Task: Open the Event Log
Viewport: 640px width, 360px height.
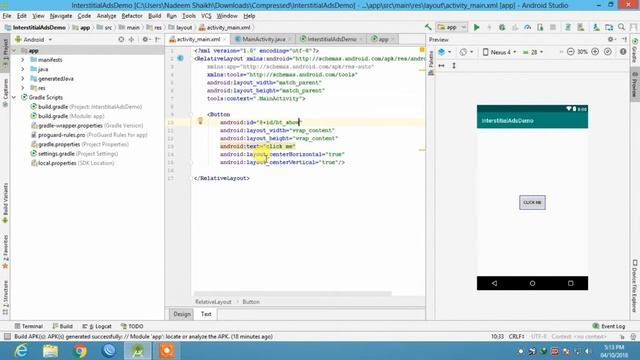Action: coord(609,326)
